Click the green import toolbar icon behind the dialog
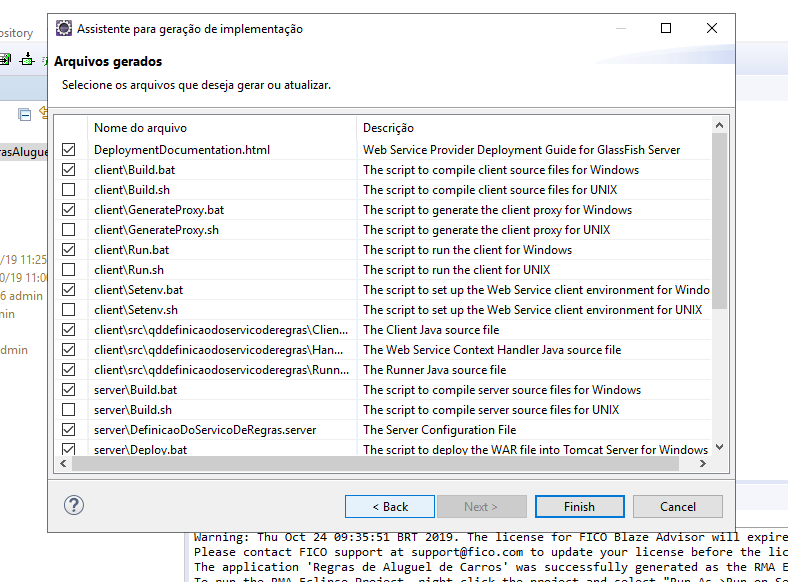 (x=5, y=59)
